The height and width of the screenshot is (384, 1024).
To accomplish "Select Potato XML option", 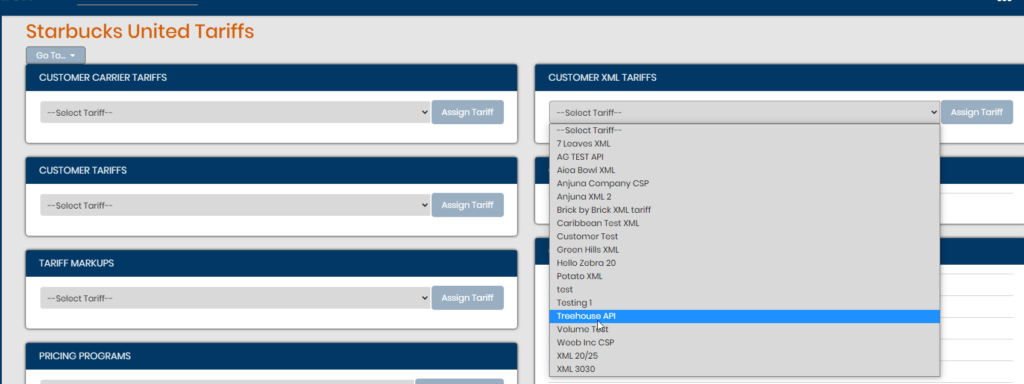I will pos(744,276).
